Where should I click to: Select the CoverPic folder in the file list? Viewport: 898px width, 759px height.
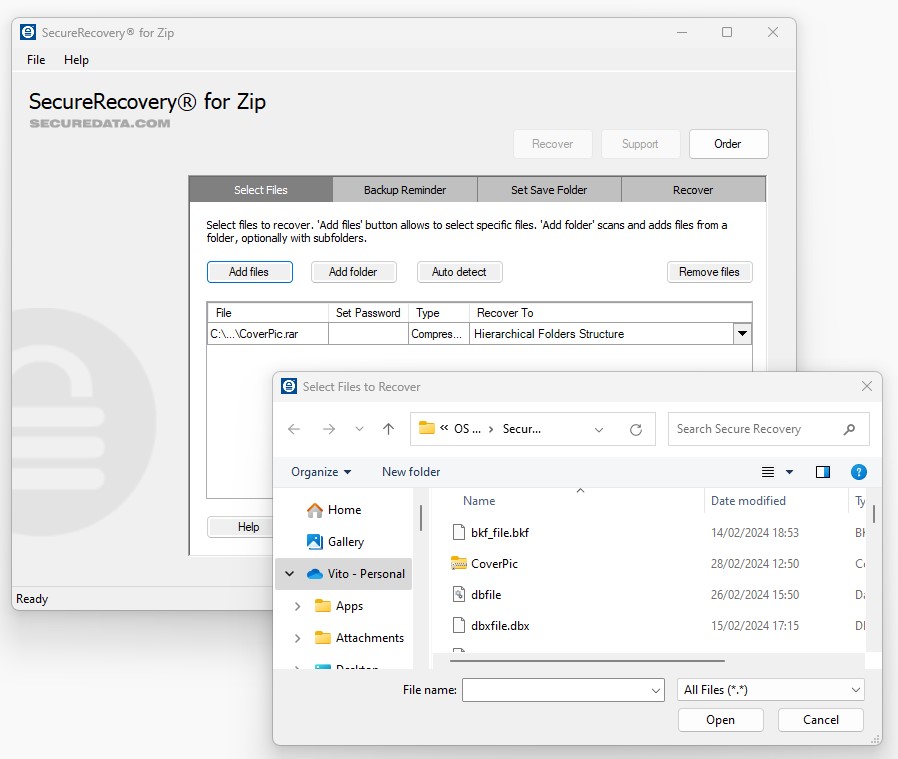pos(495,563)
